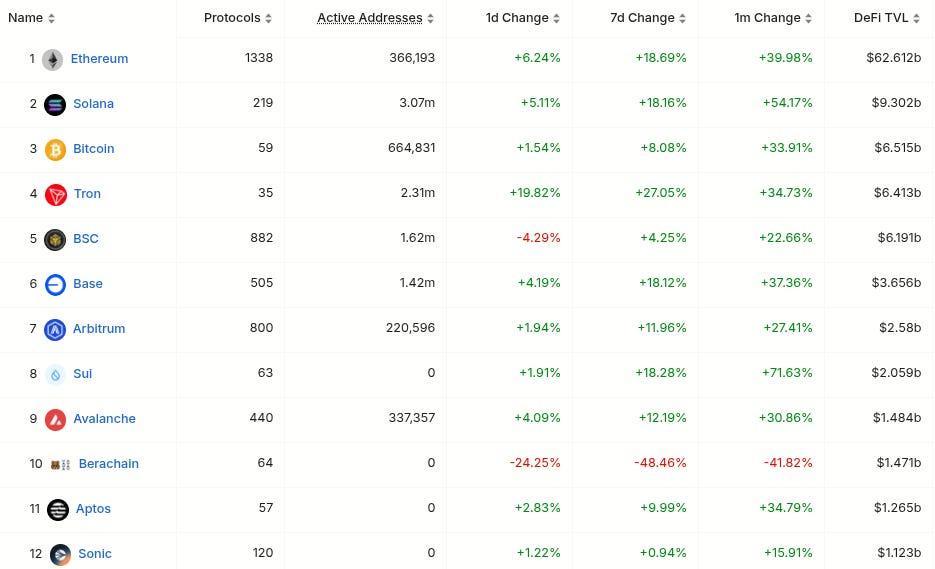Screen dimensions: 935x569
Task: Open the Sonic chain link
Action: (95, 554)
